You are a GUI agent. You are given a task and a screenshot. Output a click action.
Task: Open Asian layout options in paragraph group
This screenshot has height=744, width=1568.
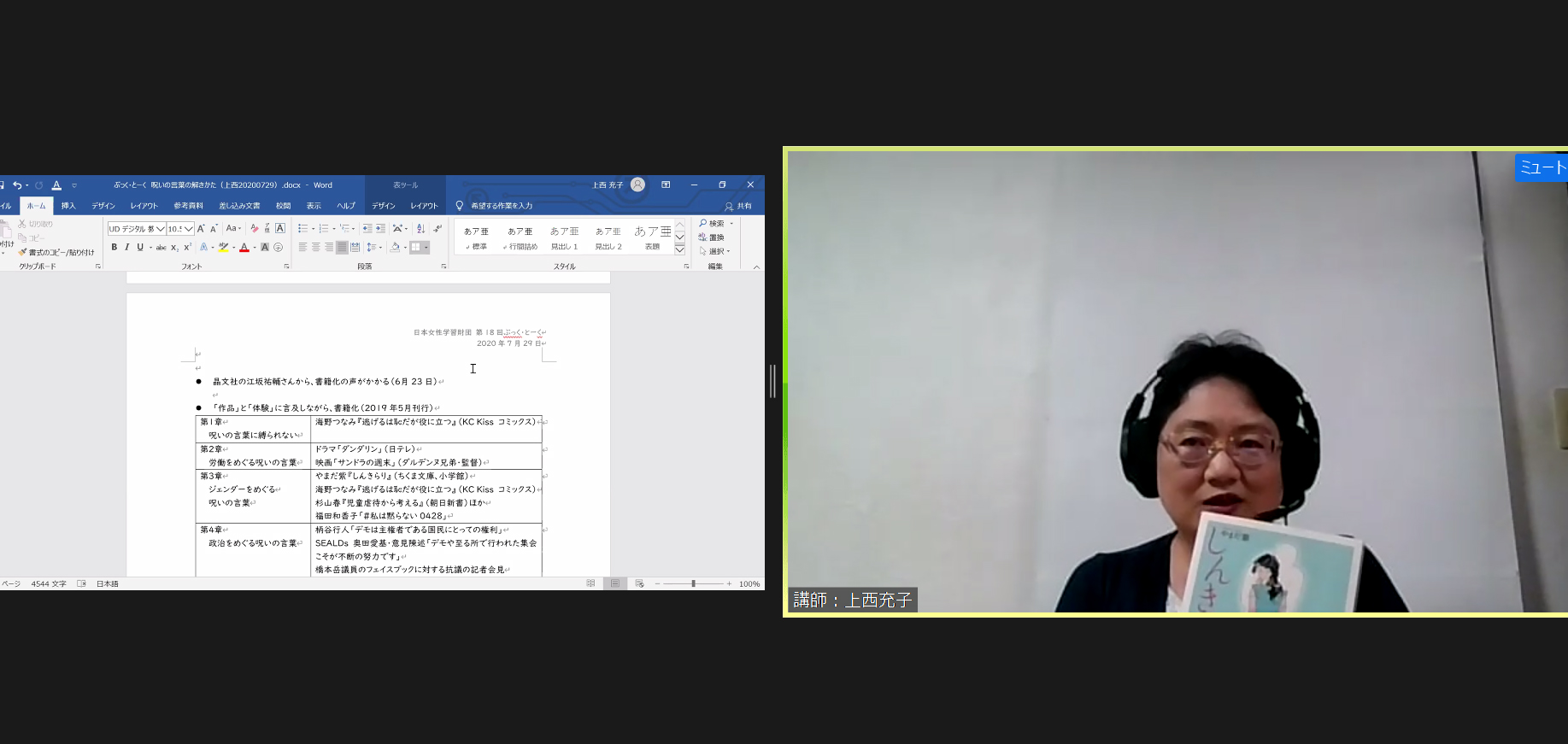(398, 228)
